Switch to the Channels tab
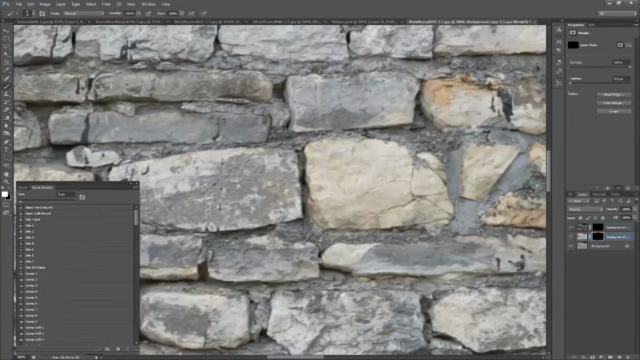This screenshot has height=360, width=640. 599,195
